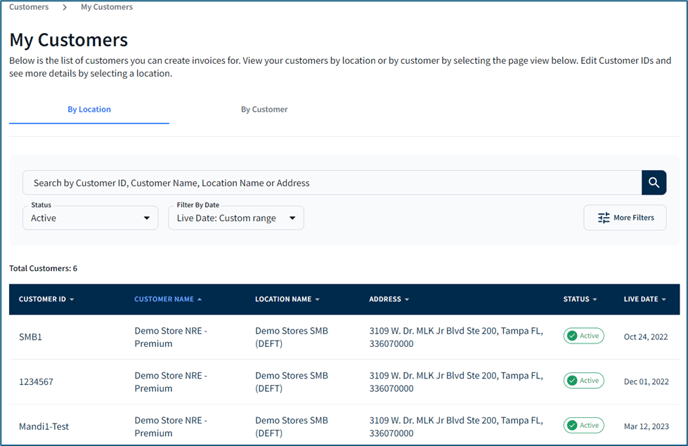Click the Address column sort arrow
The height and width of the screenshot is (446, 688).
click(407, 299)
